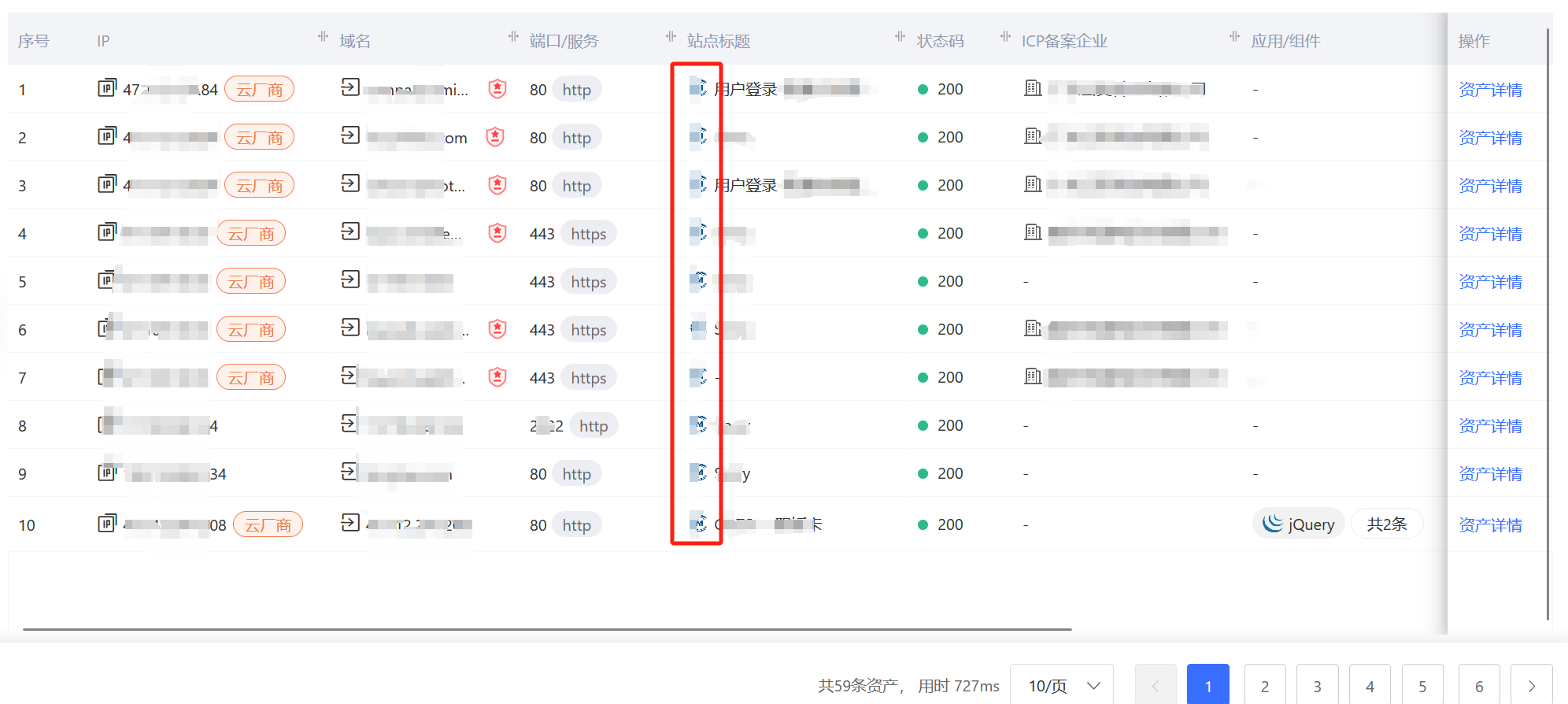Click the 云厂商 tag in row 1

tap(260, 89)
